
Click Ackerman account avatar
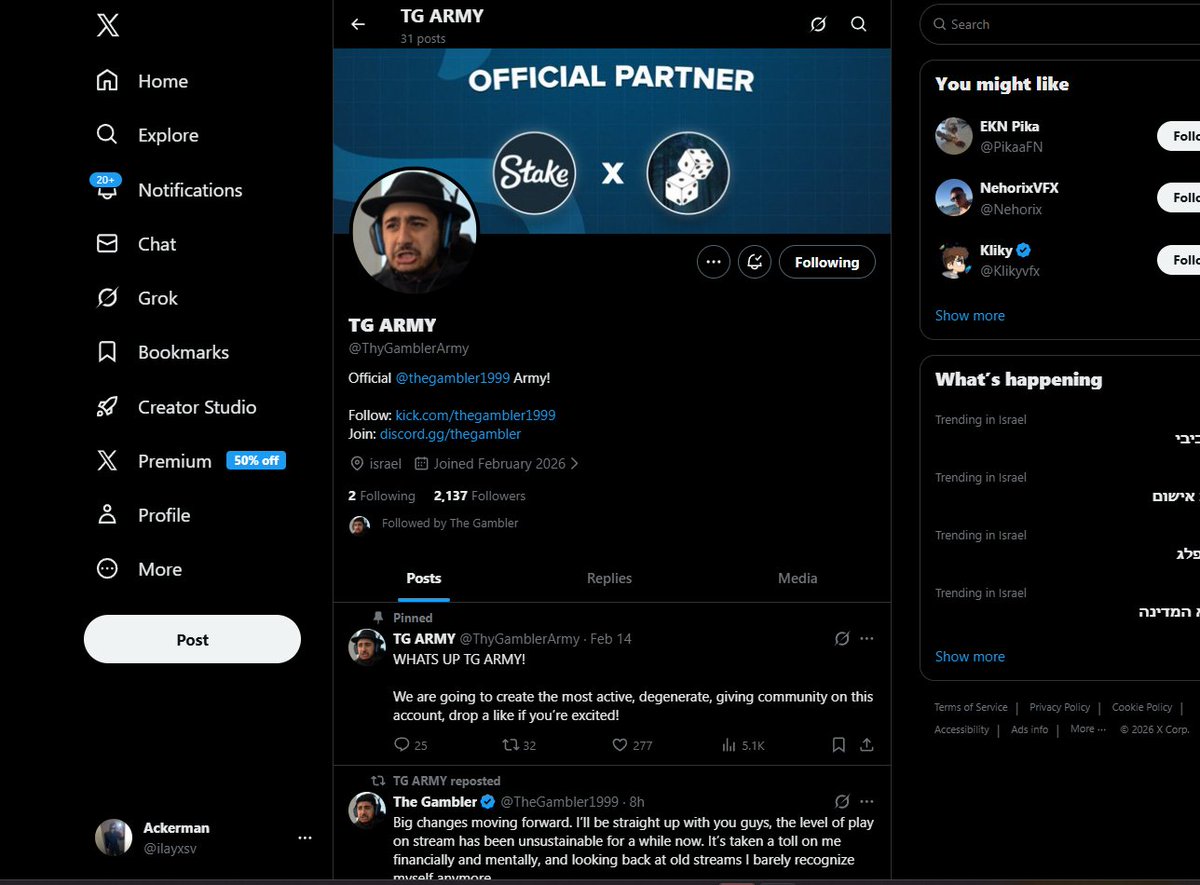point(113,837)
